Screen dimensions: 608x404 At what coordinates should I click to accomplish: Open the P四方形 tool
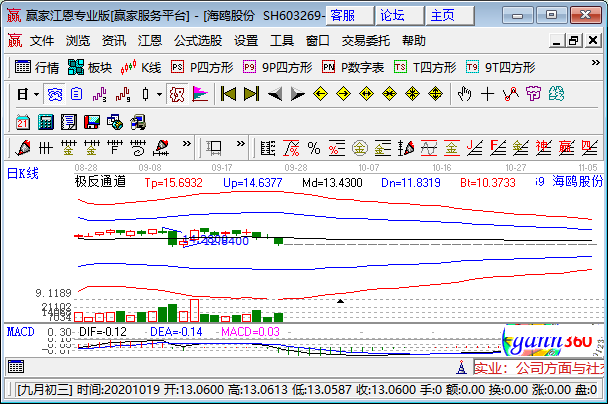202,67
